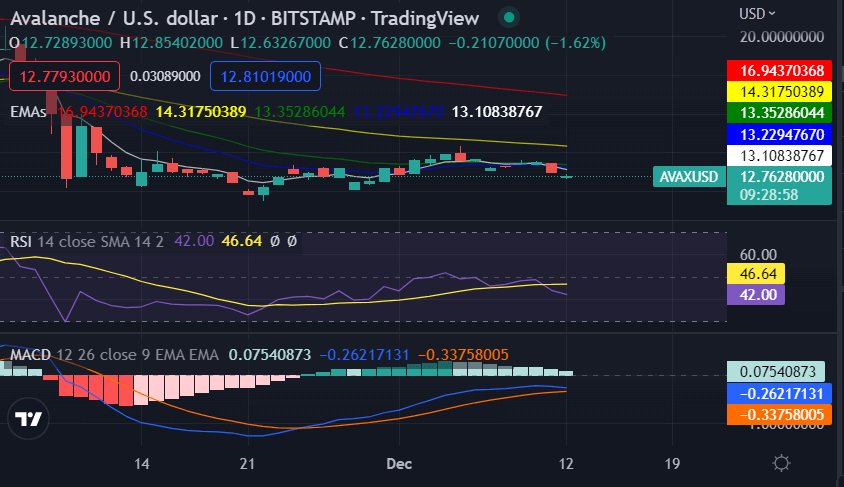Click the AVAXUSD price line label
844x487 pixels.
[689, 177]
